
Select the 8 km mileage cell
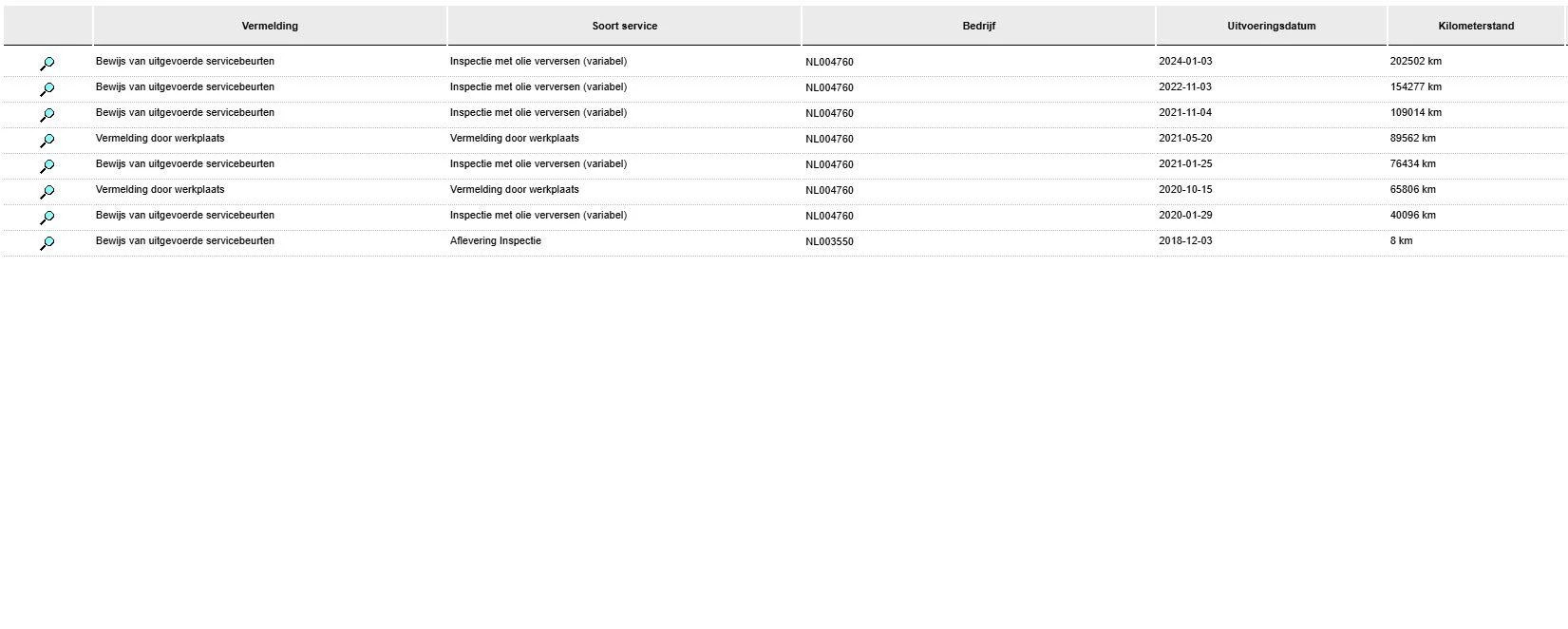(1401, 240)
